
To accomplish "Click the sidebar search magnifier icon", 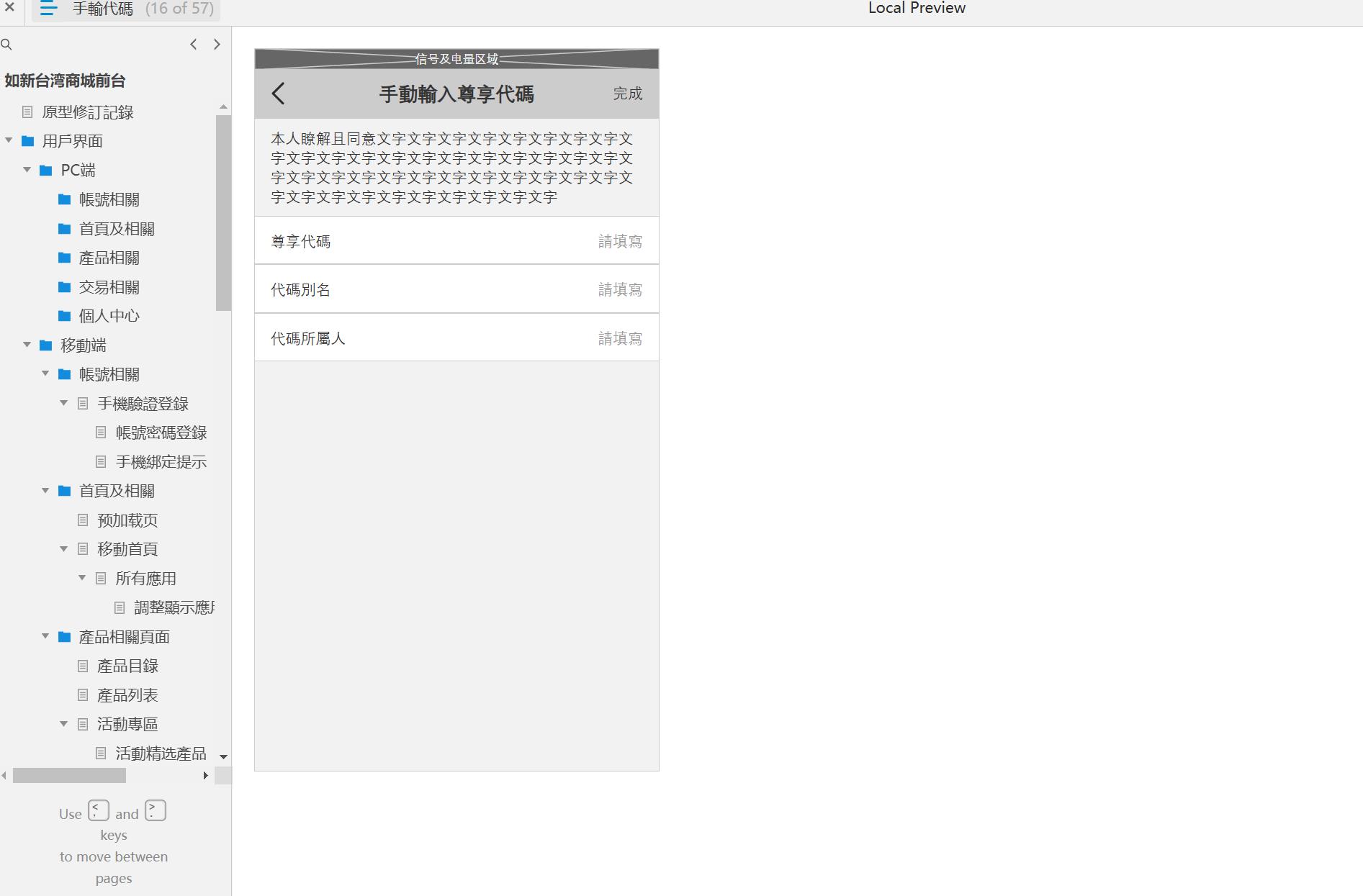I will [x=6, y=45].
